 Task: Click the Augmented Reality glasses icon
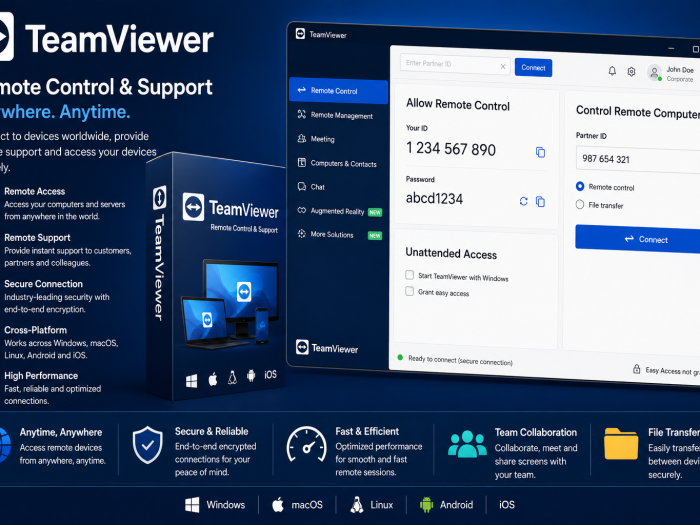pyautogui.click(x=302, y=210)
